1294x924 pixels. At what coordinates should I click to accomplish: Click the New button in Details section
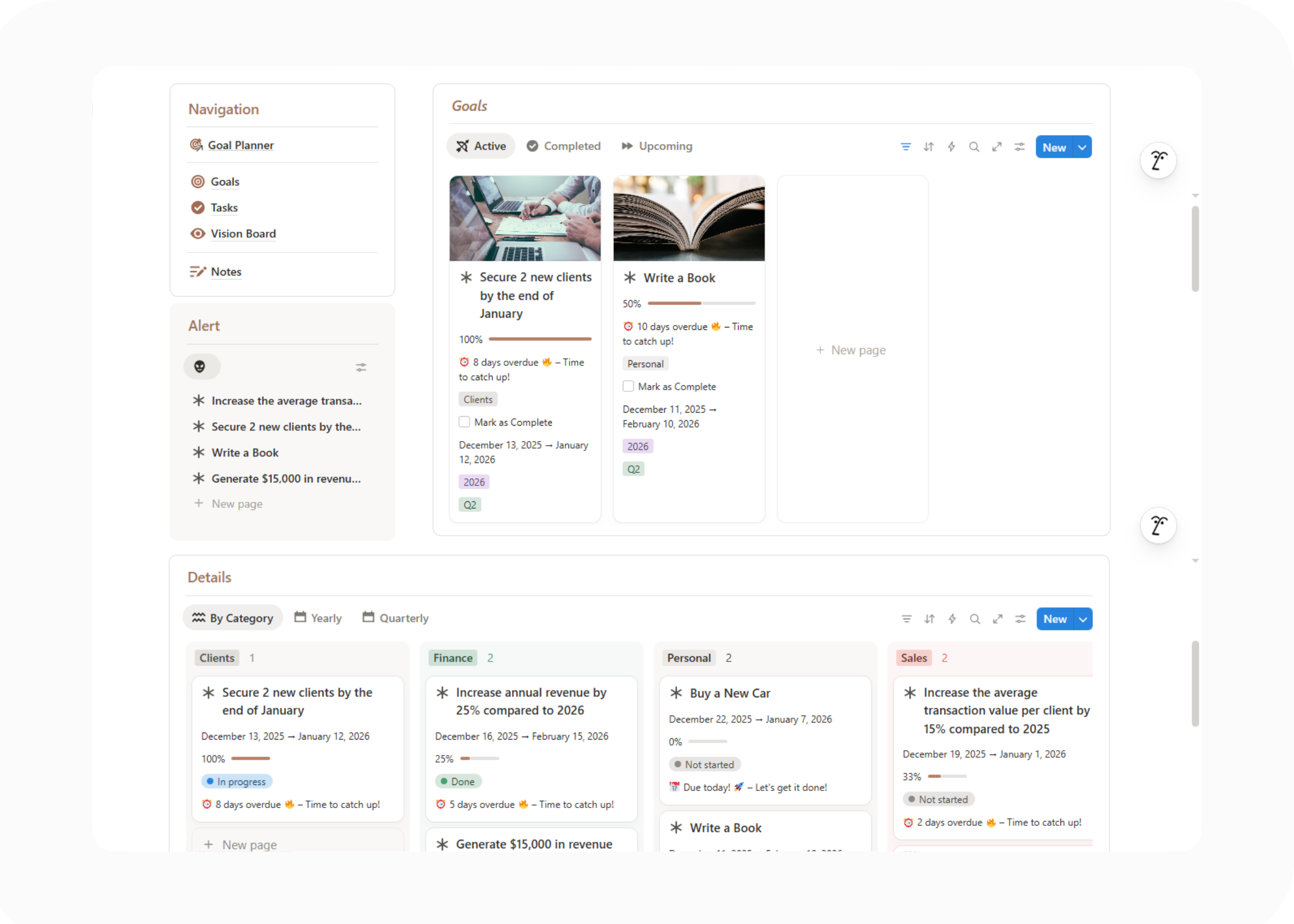[x=1054, y=619]
